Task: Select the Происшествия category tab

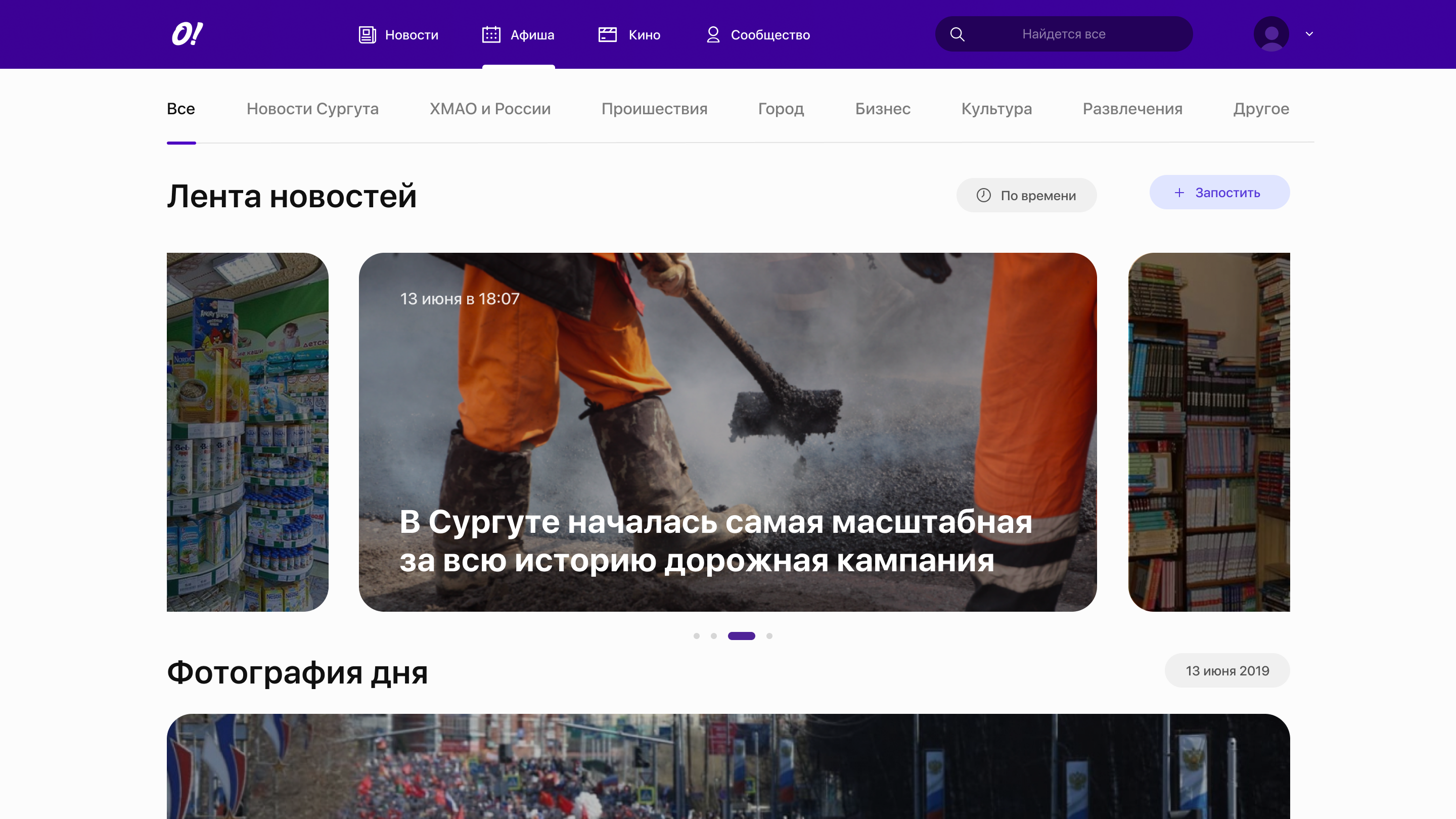Action: click(654, 109)
